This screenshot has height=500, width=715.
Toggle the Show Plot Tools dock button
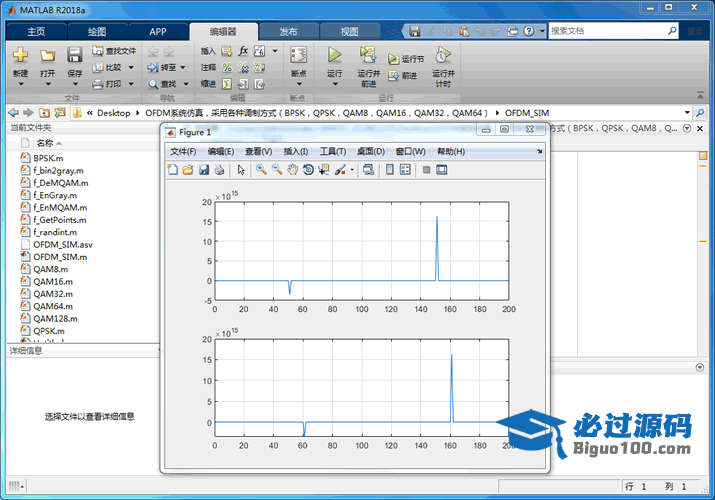click(x=441, y=170)
